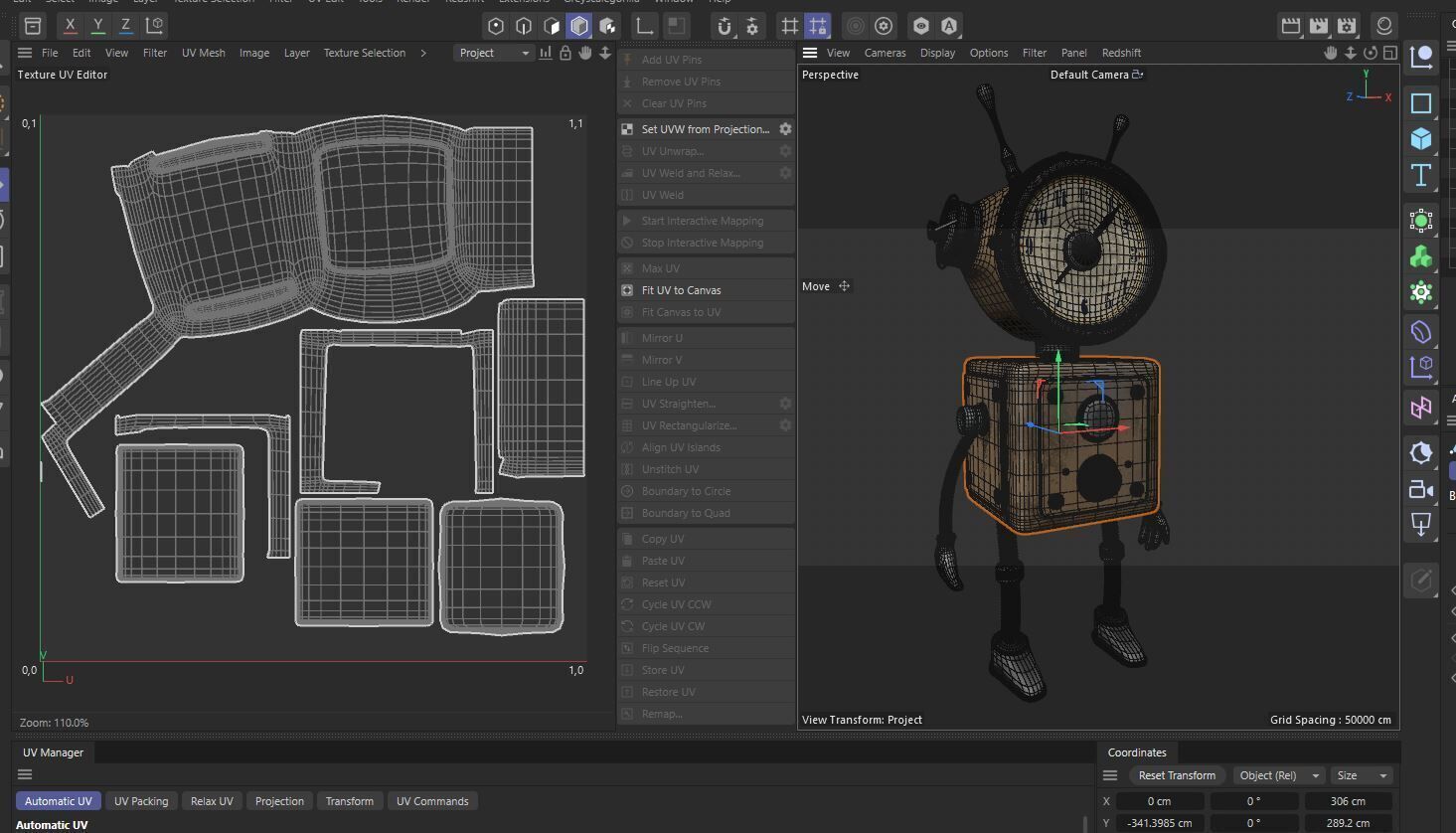1456x833 pixels.
Task: Switch to Automatic UV tab
Action: click(59, 801)
